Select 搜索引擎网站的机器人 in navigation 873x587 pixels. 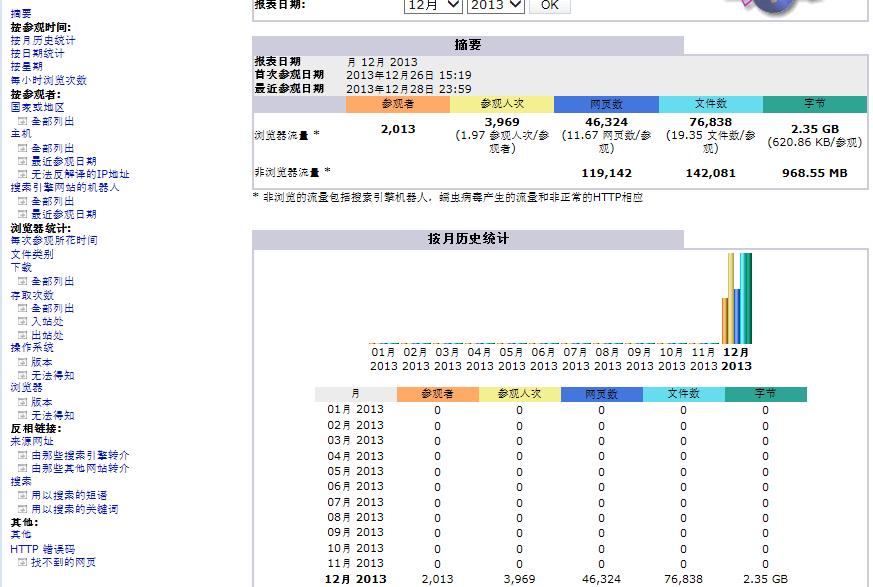pos(65,187)
